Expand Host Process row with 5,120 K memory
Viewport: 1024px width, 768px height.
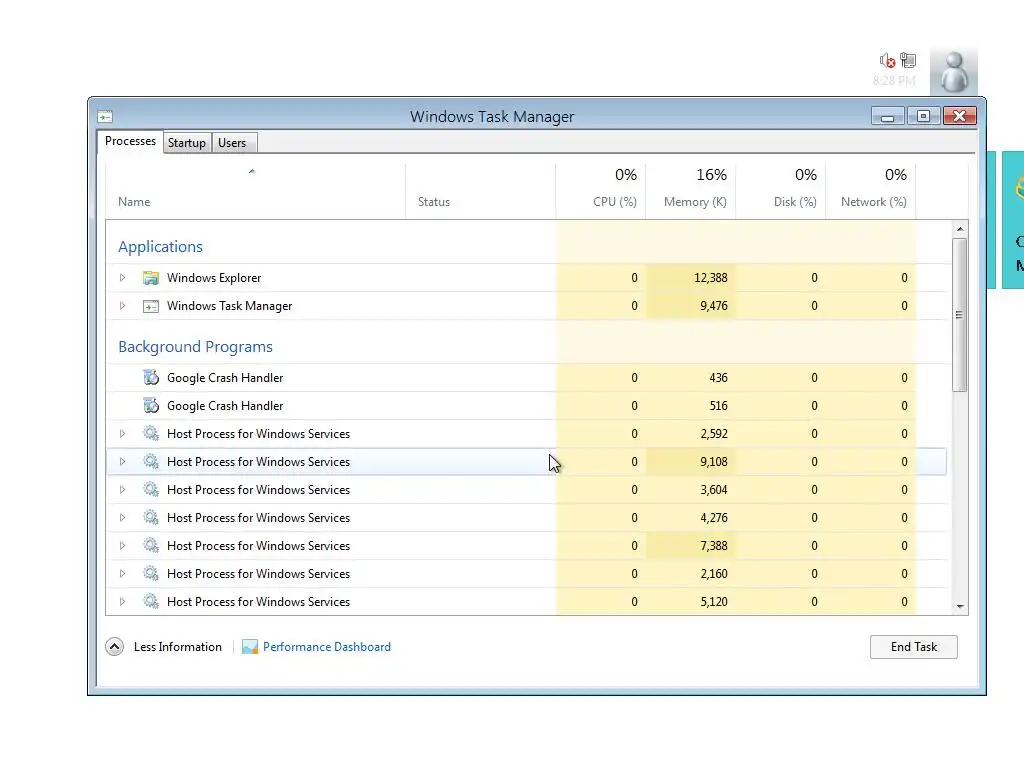click(122, 601)
